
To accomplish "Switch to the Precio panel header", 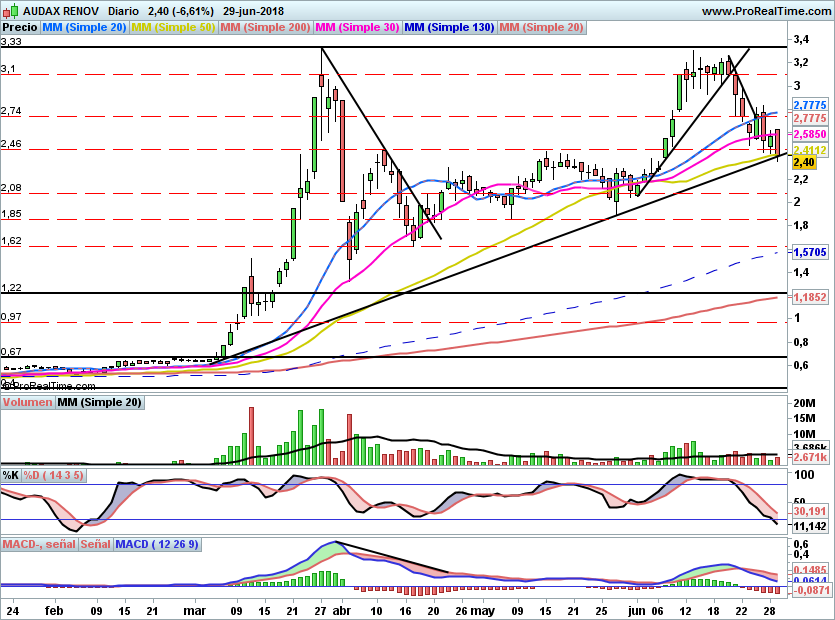I will [20, 28].
